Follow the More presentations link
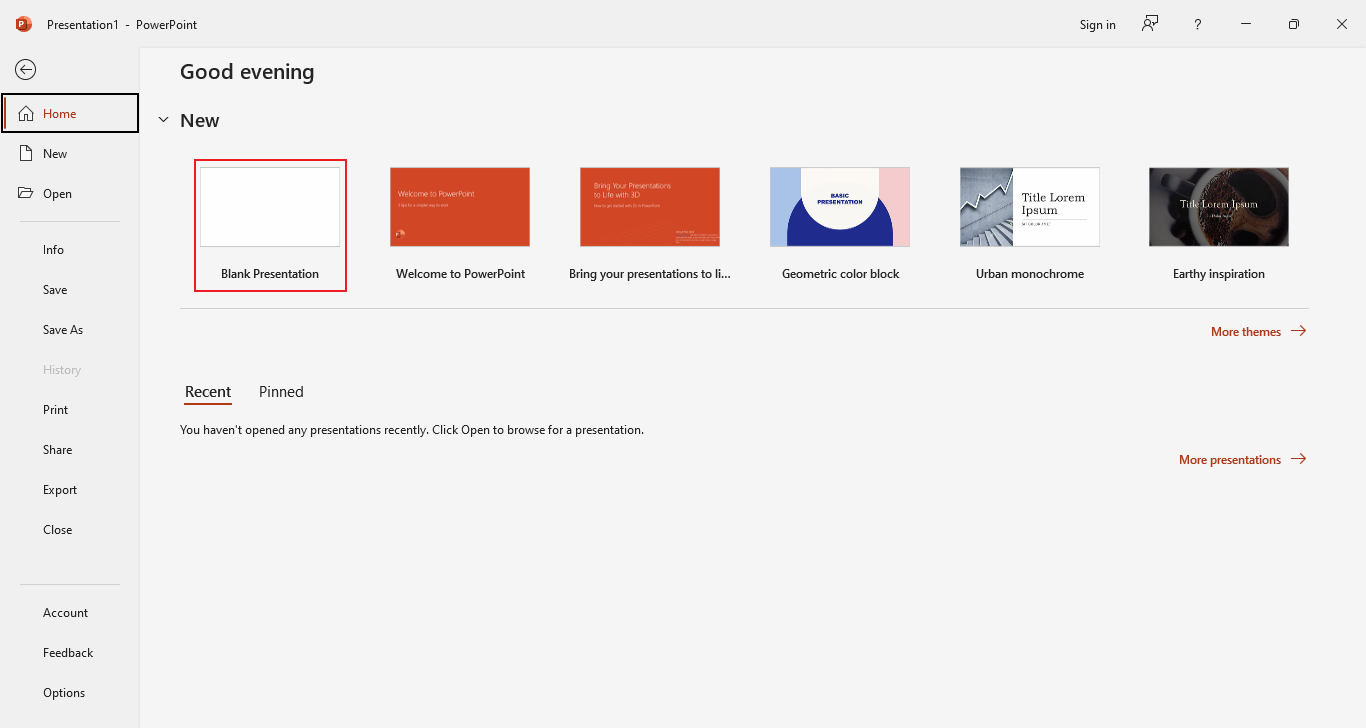This screenshot has width=1366, height=728. tap(1230, 459)
